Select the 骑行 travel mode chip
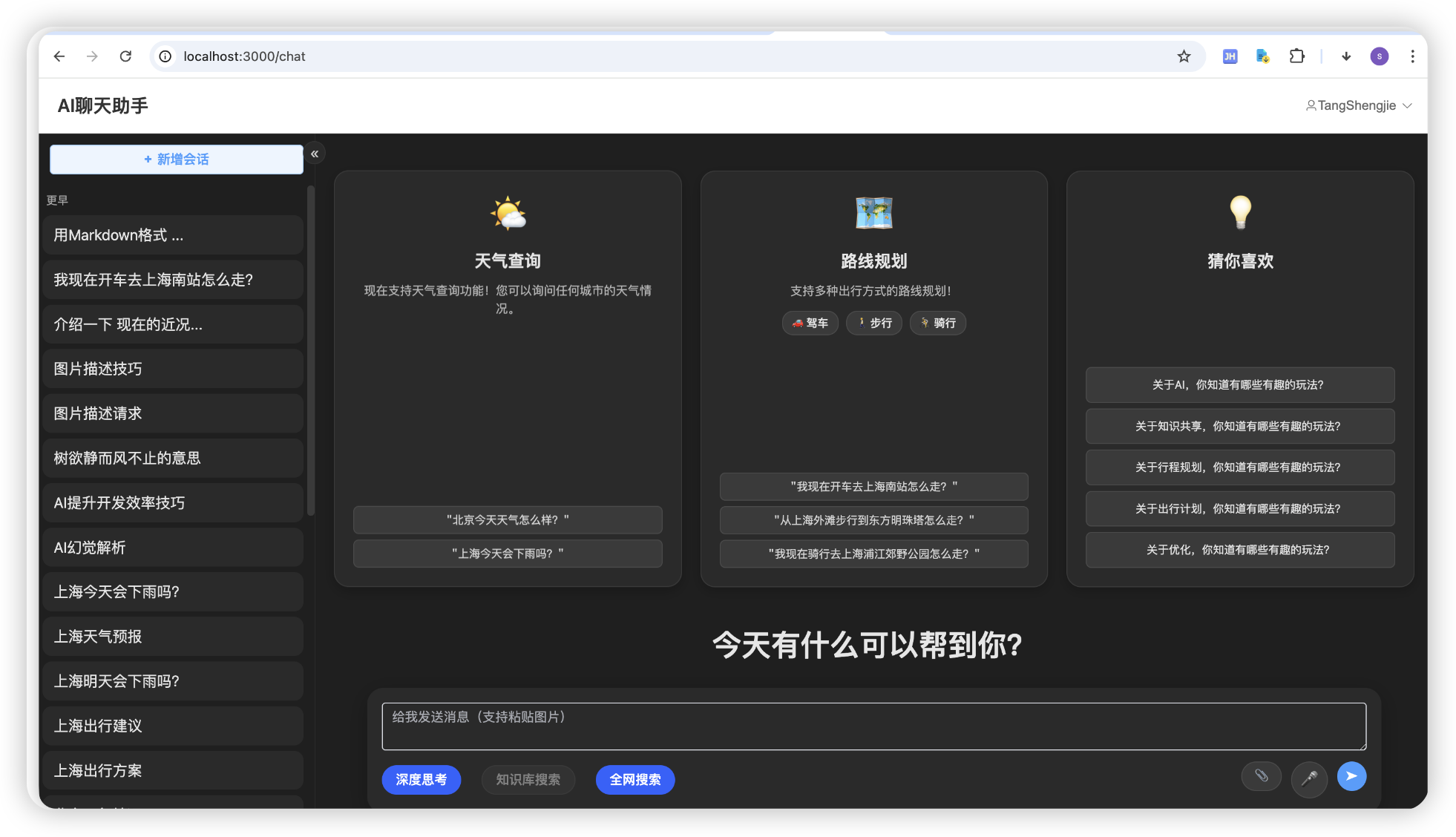This screenshot has width=1456, height=837. click(x=937, y=323)
